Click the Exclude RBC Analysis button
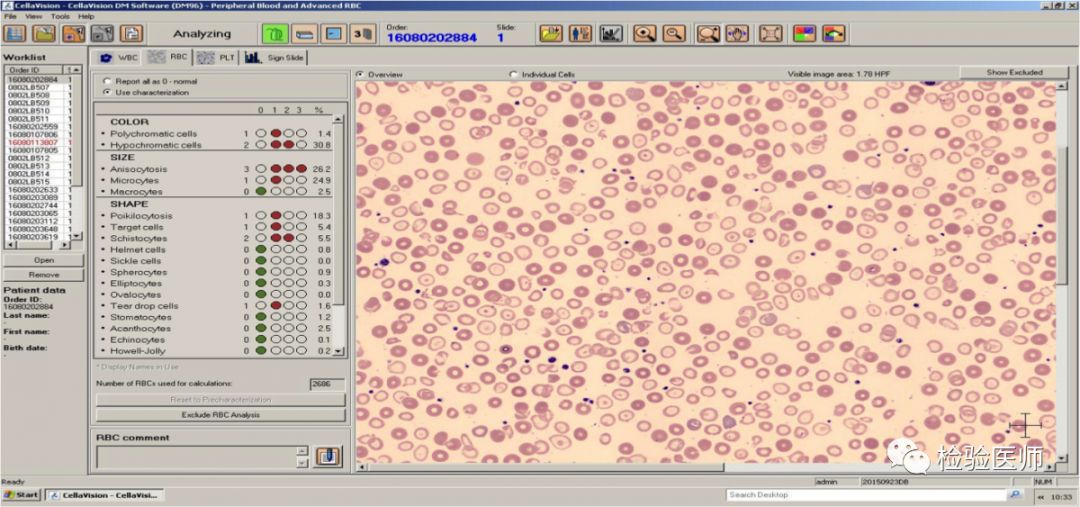 [220, 414]
